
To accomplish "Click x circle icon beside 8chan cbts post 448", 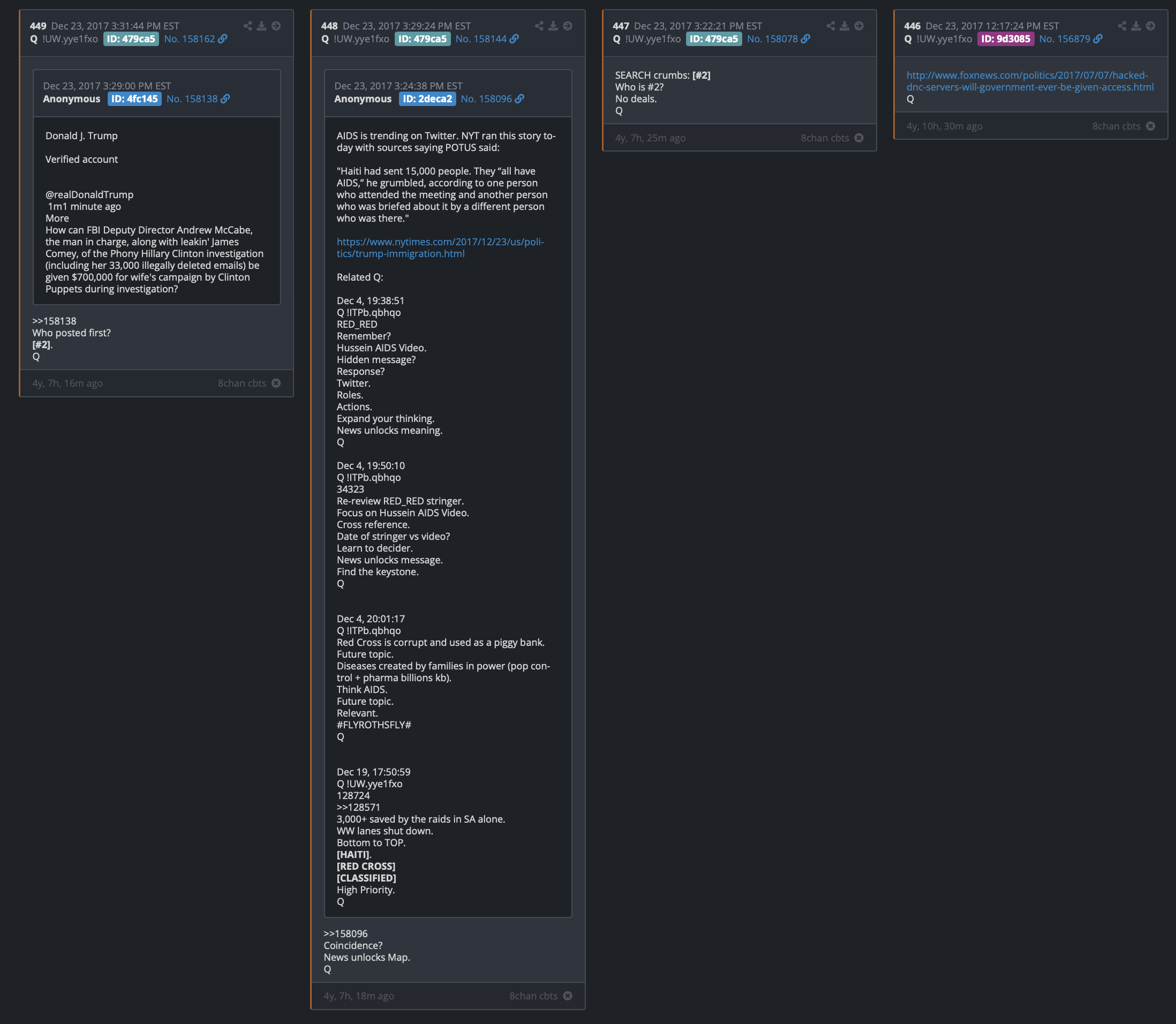I will 568,996.
